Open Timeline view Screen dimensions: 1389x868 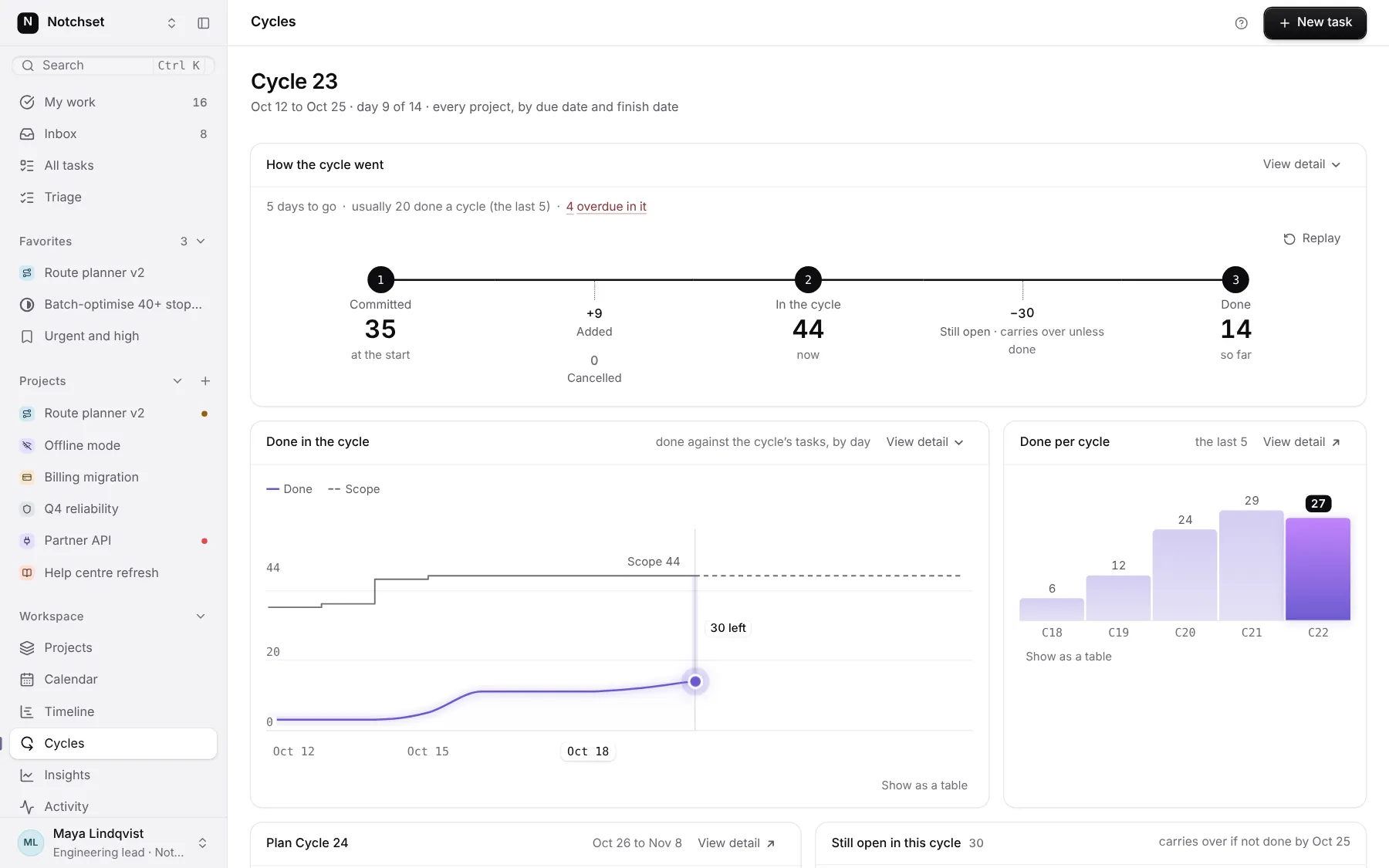[x=113, y=711]
